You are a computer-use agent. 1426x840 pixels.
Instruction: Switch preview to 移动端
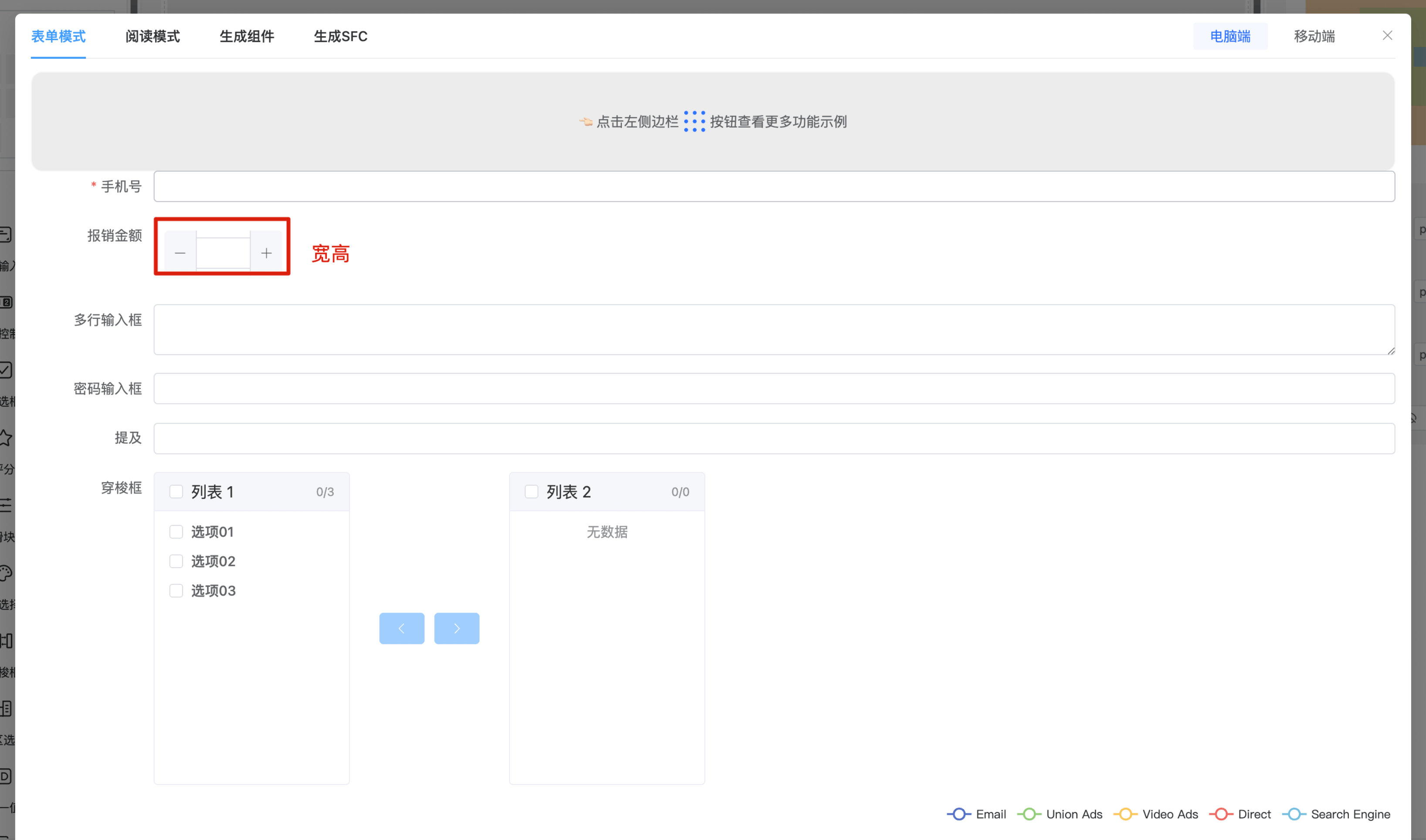1314,36
